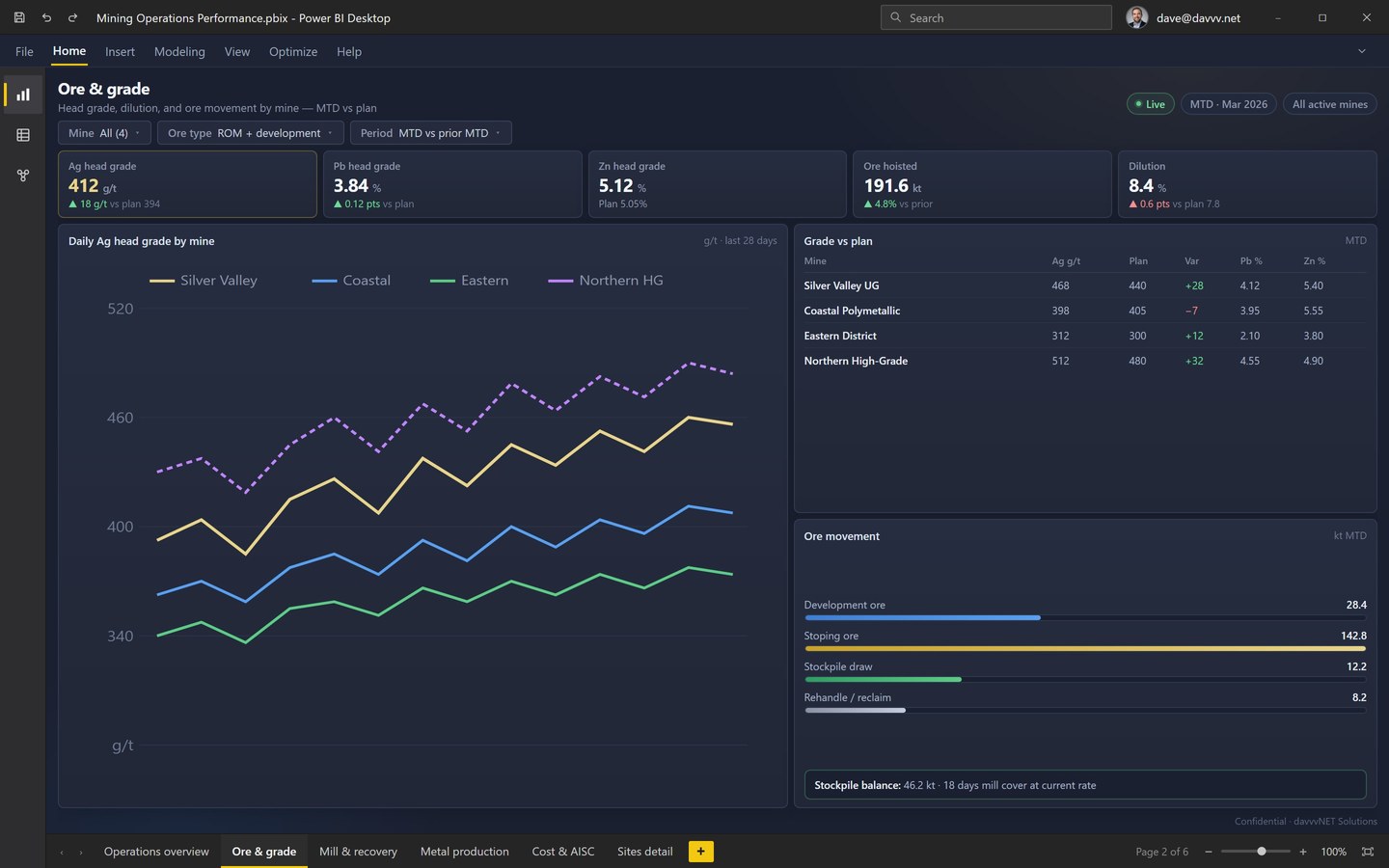Screen dimensions: 1389x868
Task: Click the +32 variance cell
Action: [1194, 361]
